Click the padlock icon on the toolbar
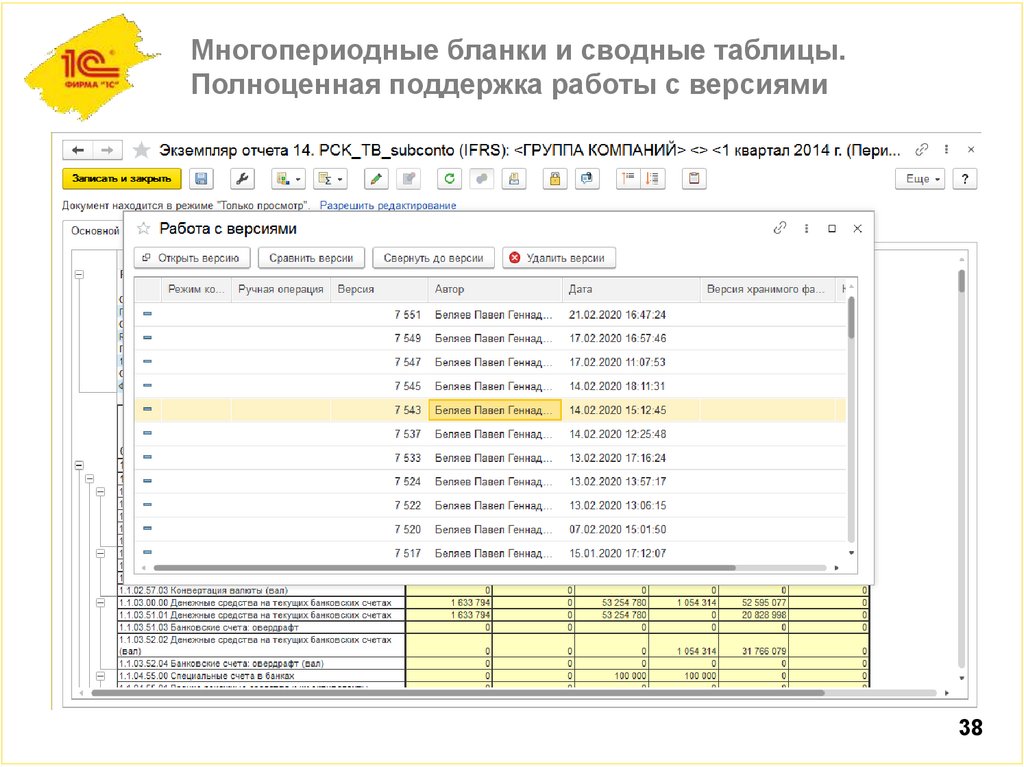 coord(554,178)
